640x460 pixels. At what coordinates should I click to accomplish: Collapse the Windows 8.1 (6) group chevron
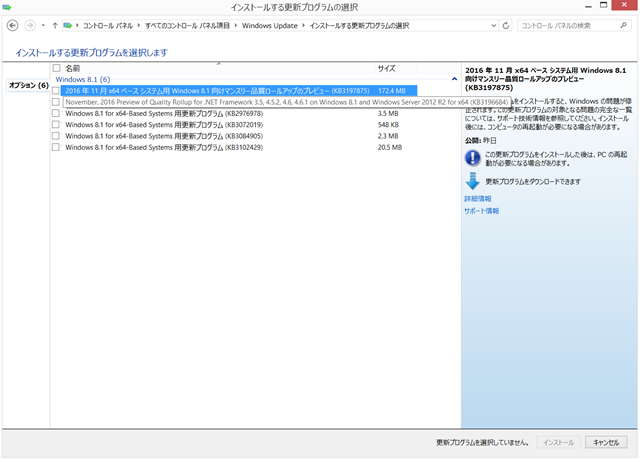454,79
